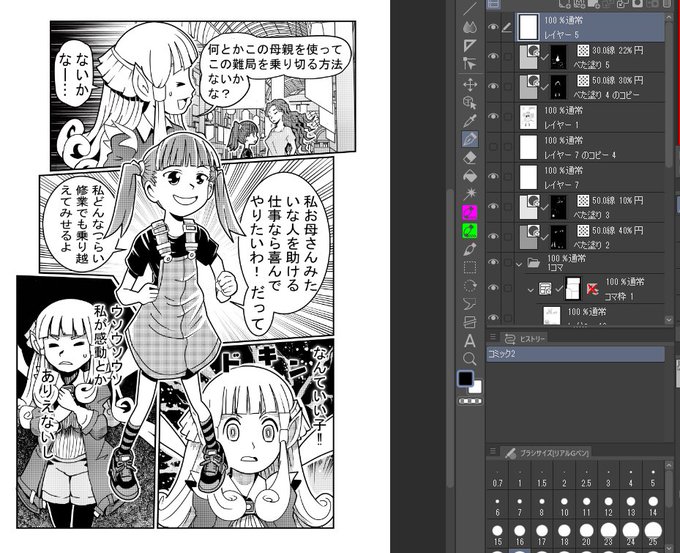Viewport: 680px width, 553px height.
Task: Select the pen nib tool below green icon
Action: (x=470, y=249)
